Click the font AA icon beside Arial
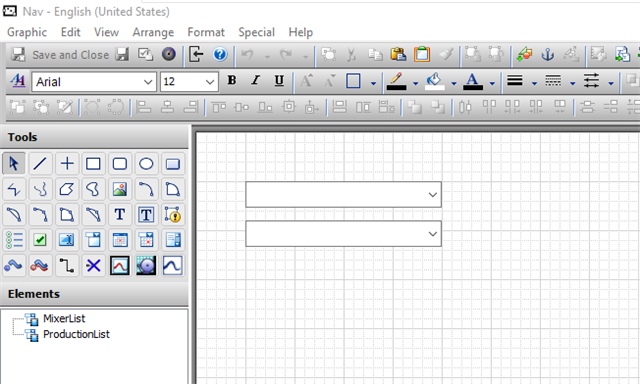Image resolution: width=640 pixels, height=384 pixels. tap(18, 81)
